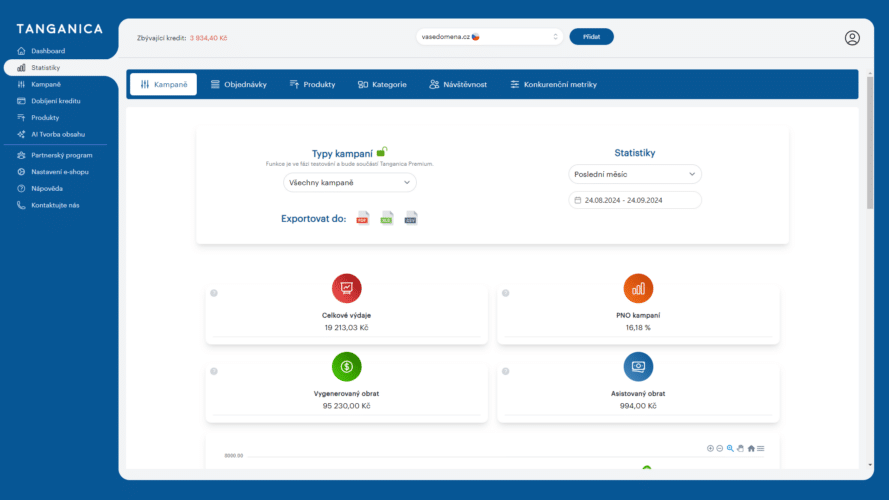Click the chart home reset icon
889x500 pixels.
pos(751,448)
